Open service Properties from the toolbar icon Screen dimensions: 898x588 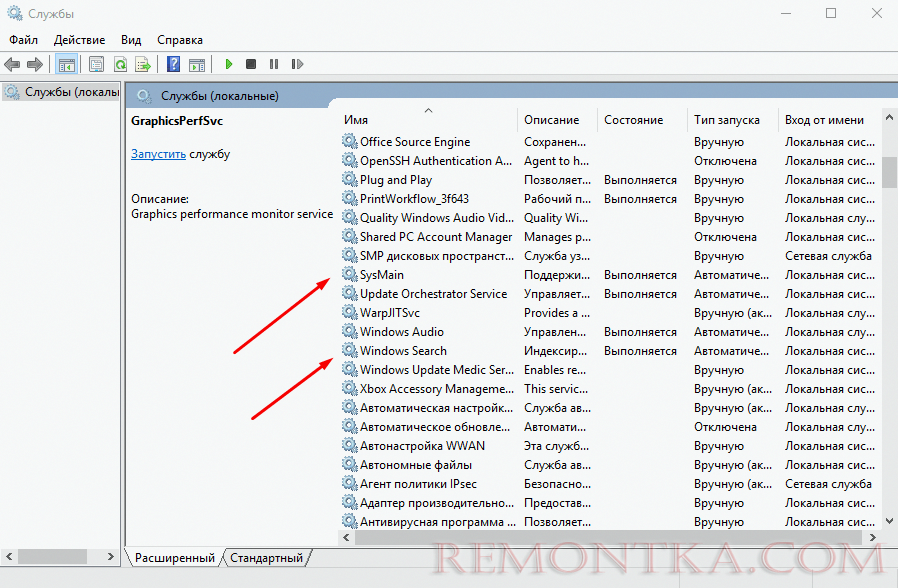pos(96,64)
